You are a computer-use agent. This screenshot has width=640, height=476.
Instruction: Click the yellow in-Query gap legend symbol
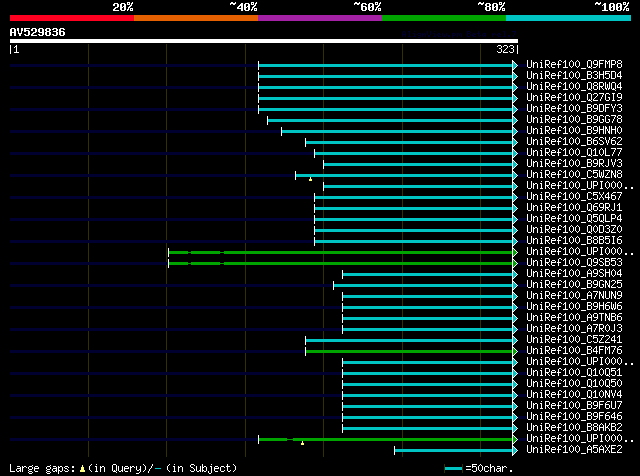tap(82, 469)
